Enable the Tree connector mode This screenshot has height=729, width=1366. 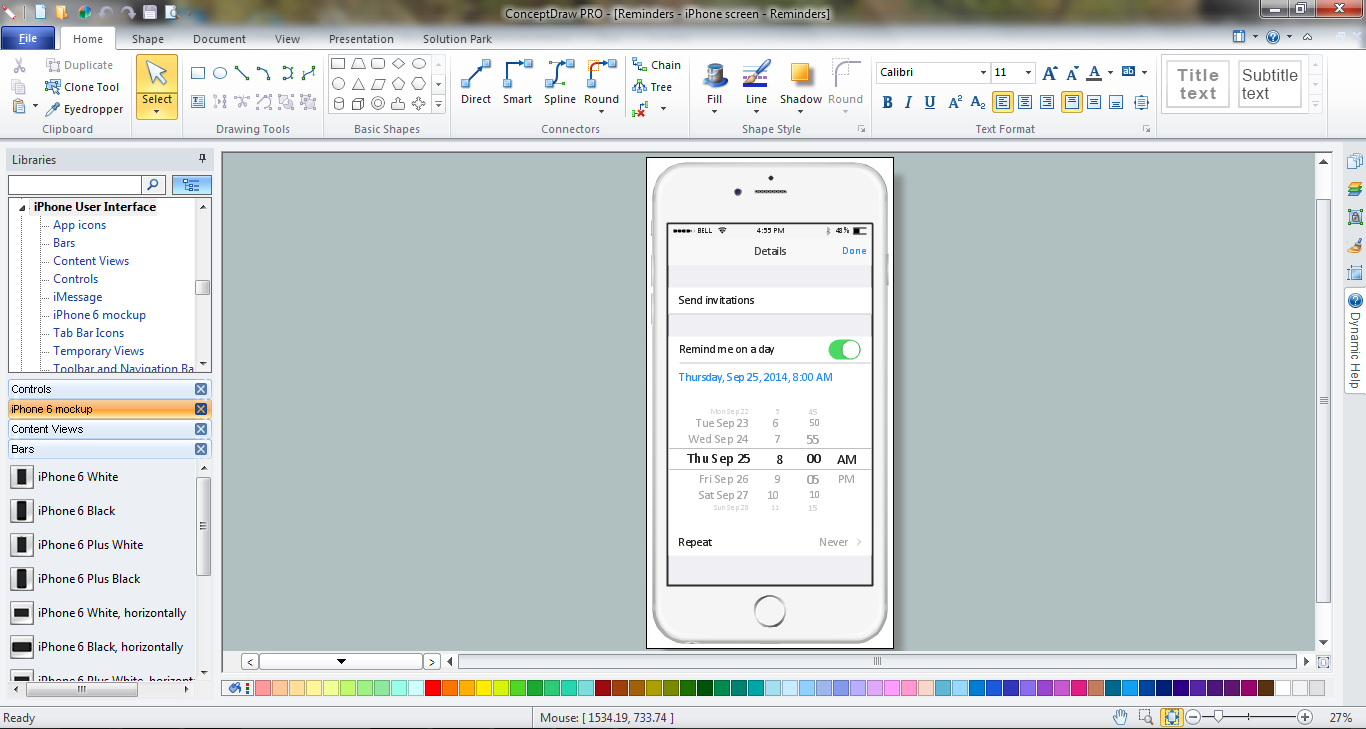(652, 87)
